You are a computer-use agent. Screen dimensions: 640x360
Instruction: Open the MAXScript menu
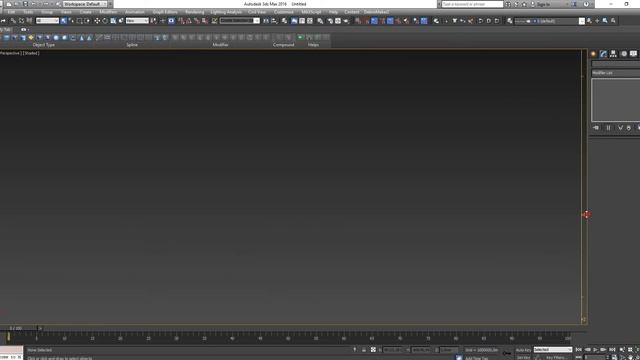311,12
